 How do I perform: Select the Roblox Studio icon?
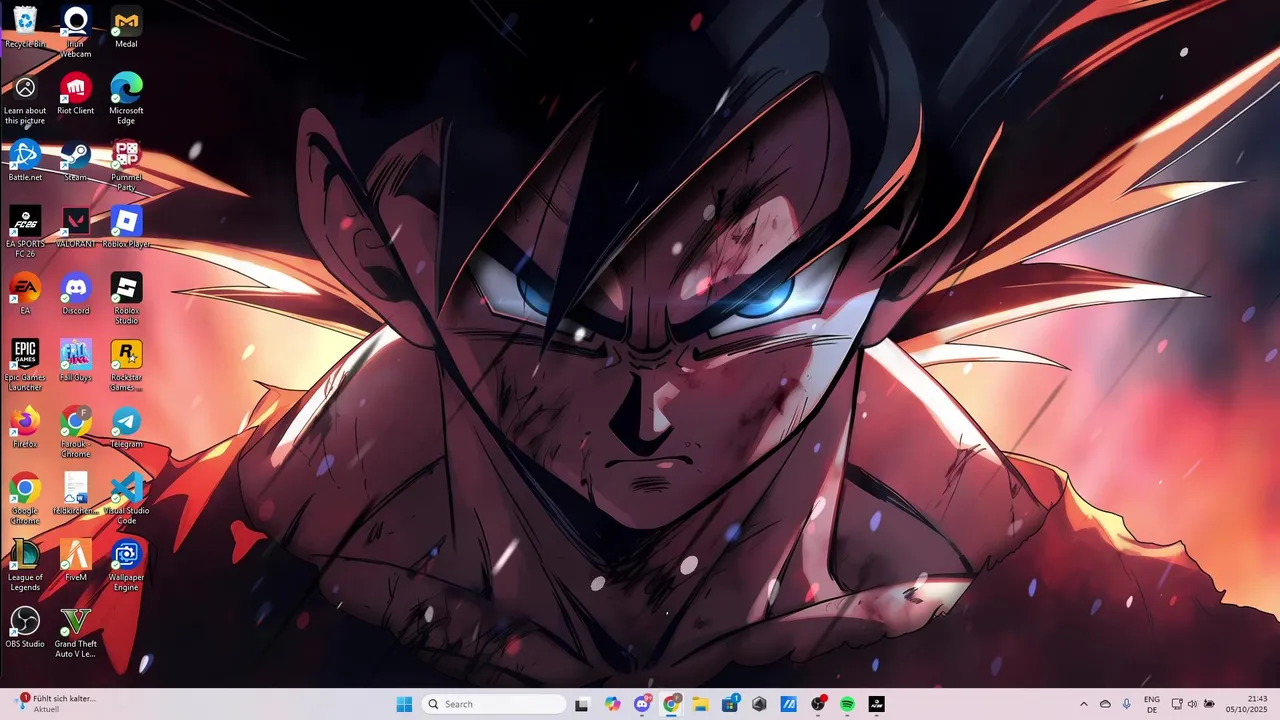point(126,299)
